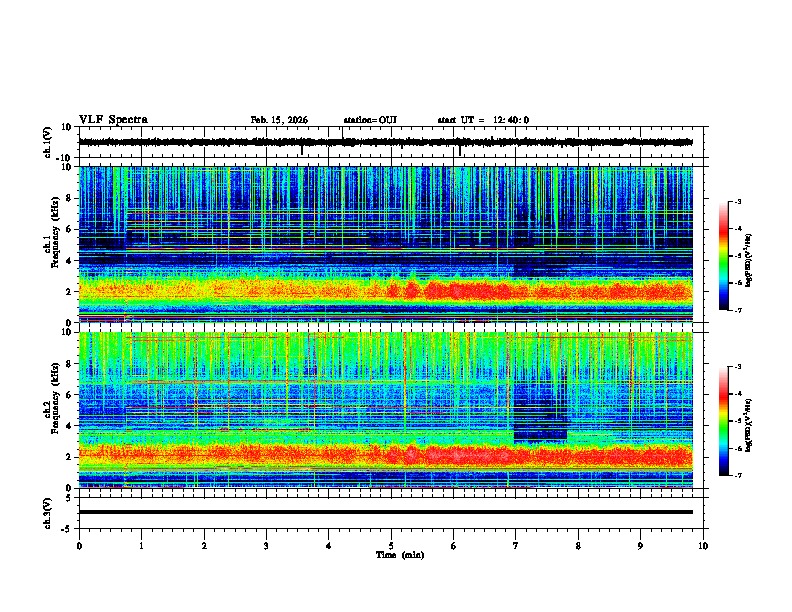Click the ch.1 spectrogram color scale bar
792x612 pixels.
723,256
